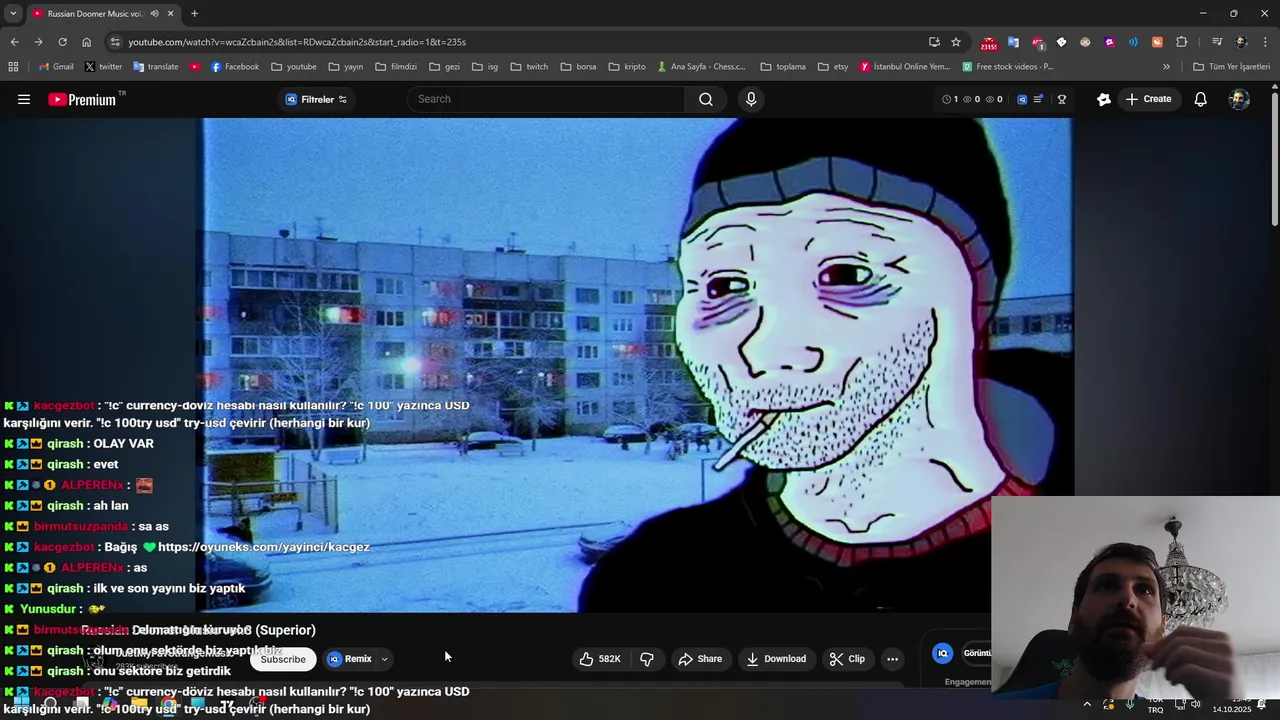1280x720 pixels.
Task: Open the twitter bookmark
Action: (x=103, y=67)
